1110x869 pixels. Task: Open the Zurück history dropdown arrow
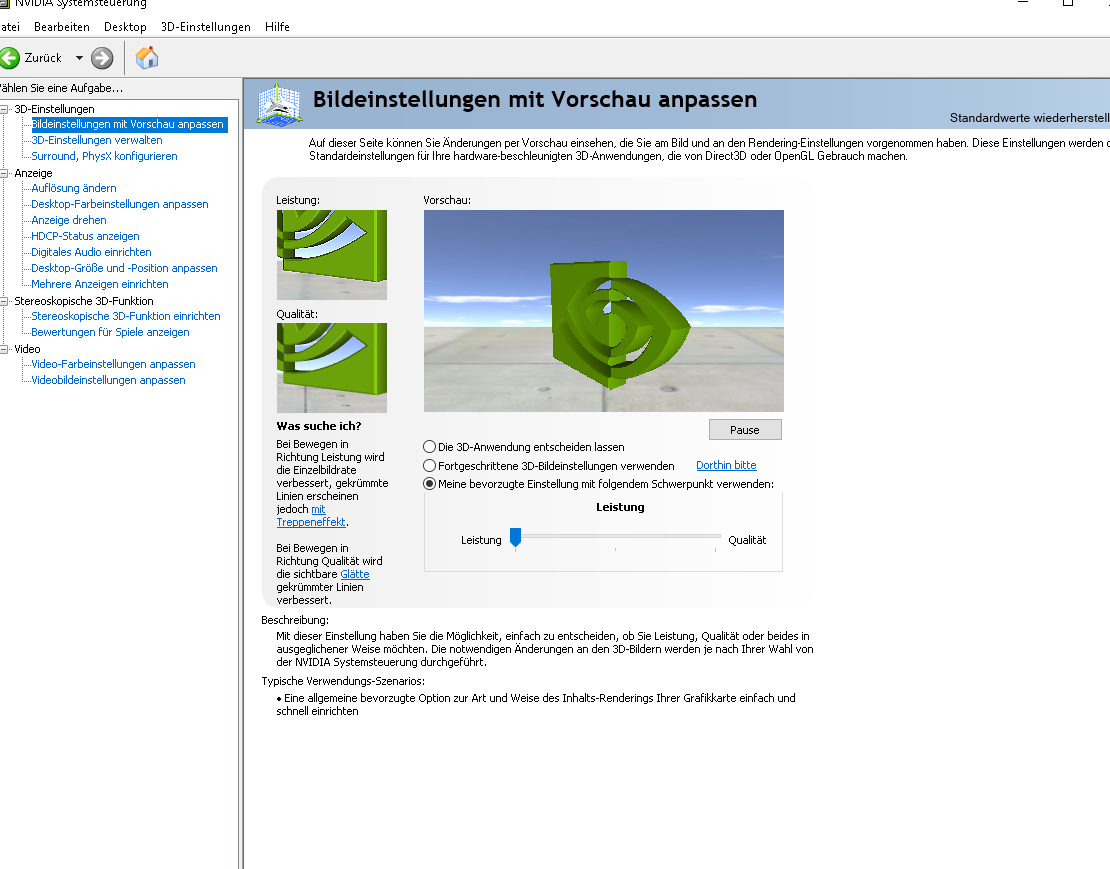(79, 58)
